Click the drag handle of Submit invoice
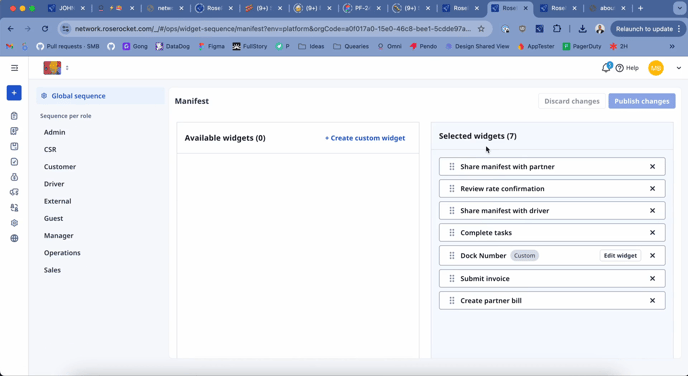This screenshot has height=376, width=688. click(452, 279)
